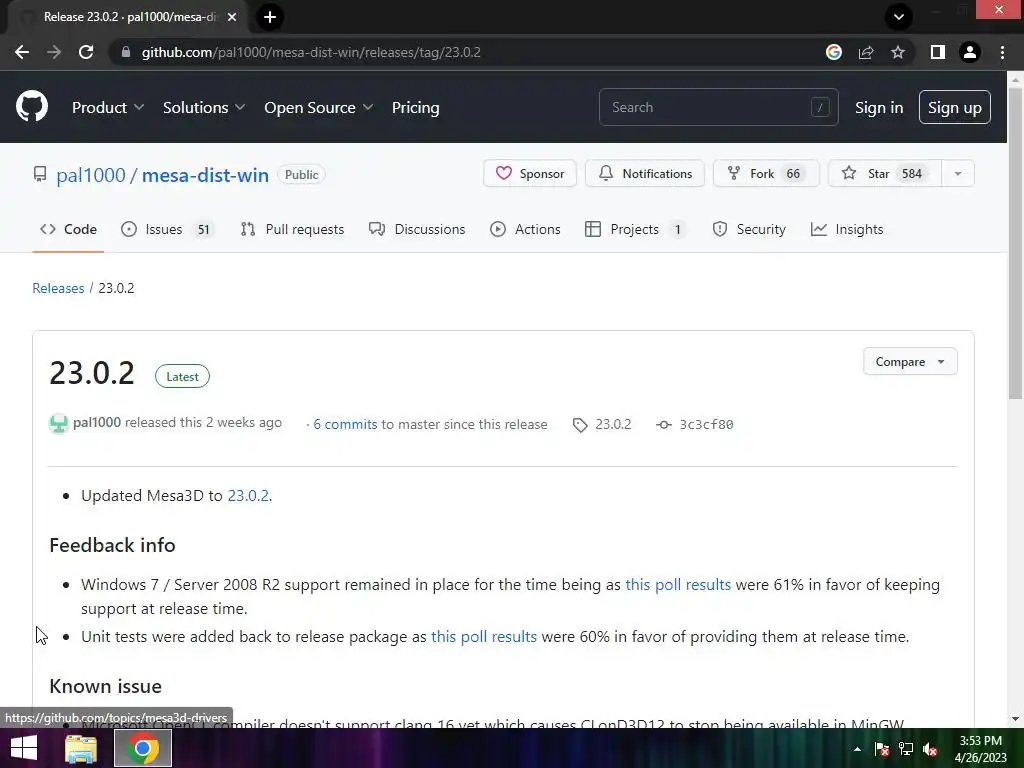Toggle Chrome side panel
The width and height of the screenshot is (1024, 768).
(x=938, y=52)
